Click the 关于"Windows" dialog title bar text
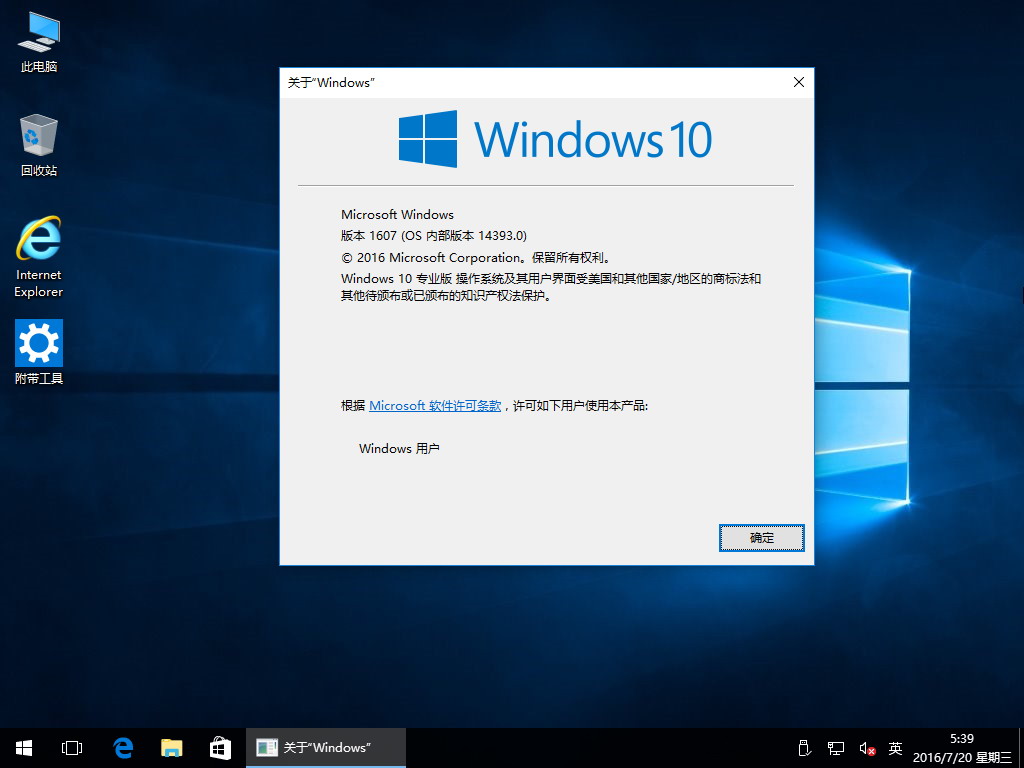The width and height of the screenshot is (1024, 768). 331,82
